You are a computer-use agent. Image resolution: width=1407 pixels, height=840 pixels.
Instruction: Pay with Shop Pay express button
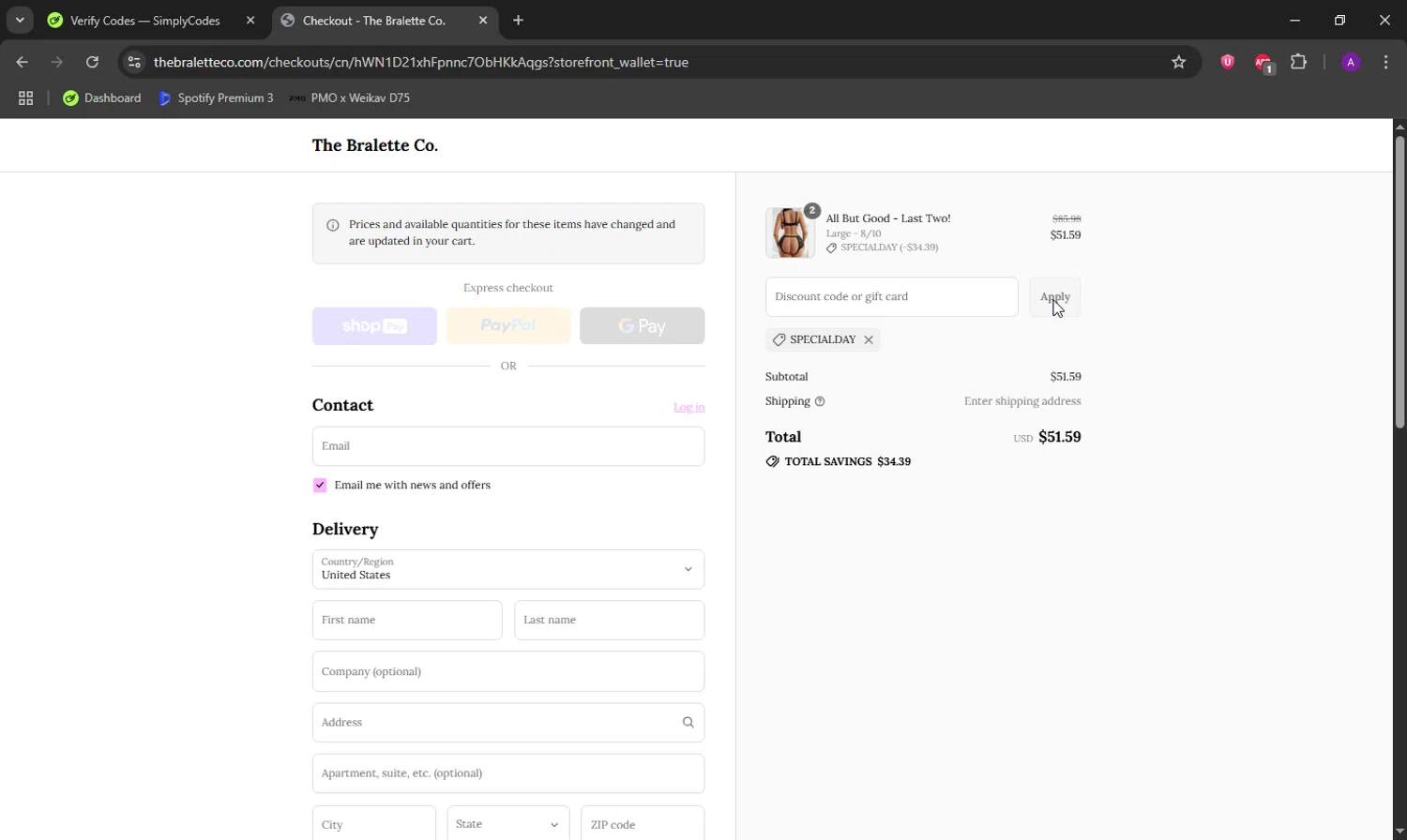(x=374, y=326)
